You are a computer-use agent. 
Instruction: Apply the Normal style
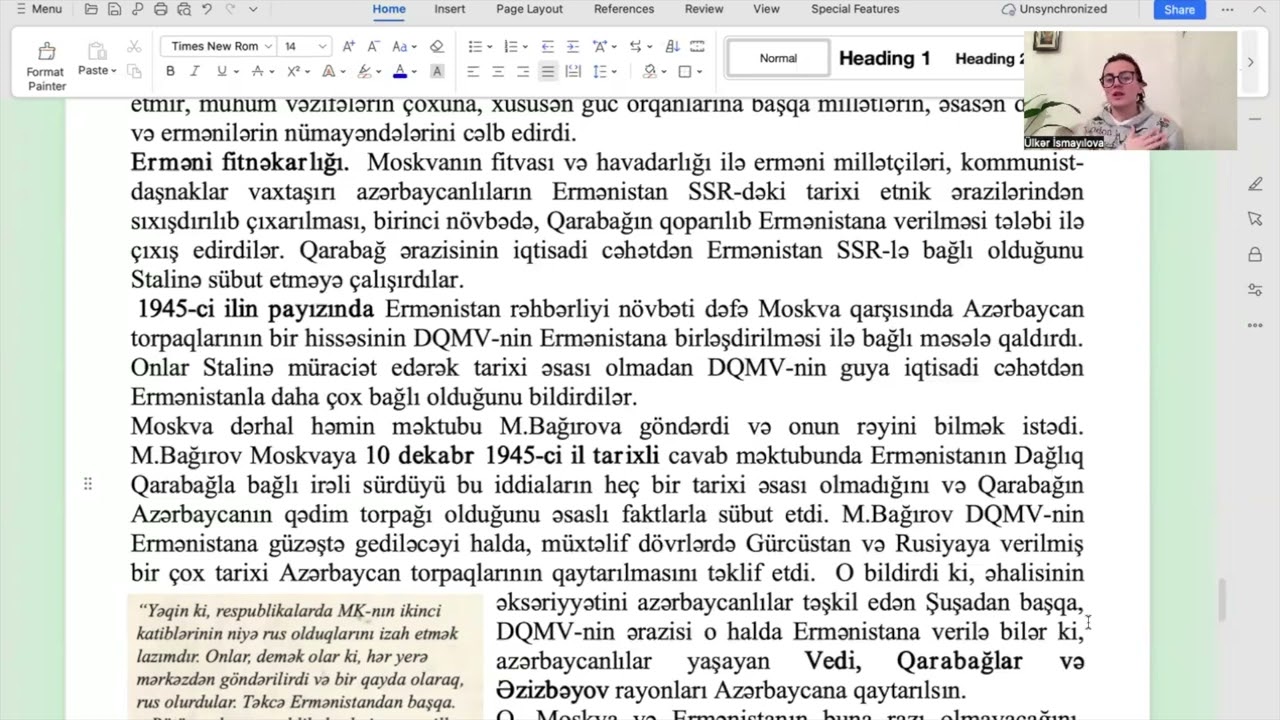(778, 58)
